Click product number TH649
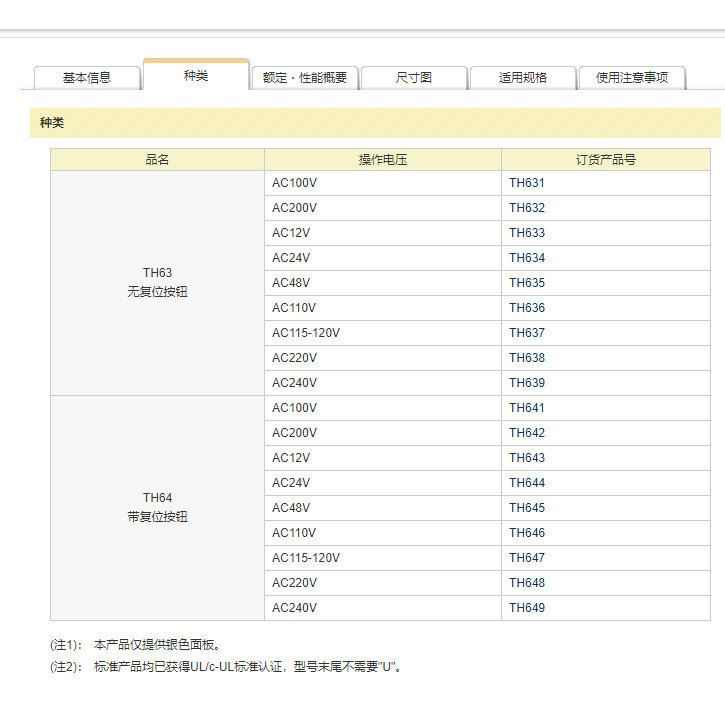Viewport: 725px width, 725px height. point(527,608)
